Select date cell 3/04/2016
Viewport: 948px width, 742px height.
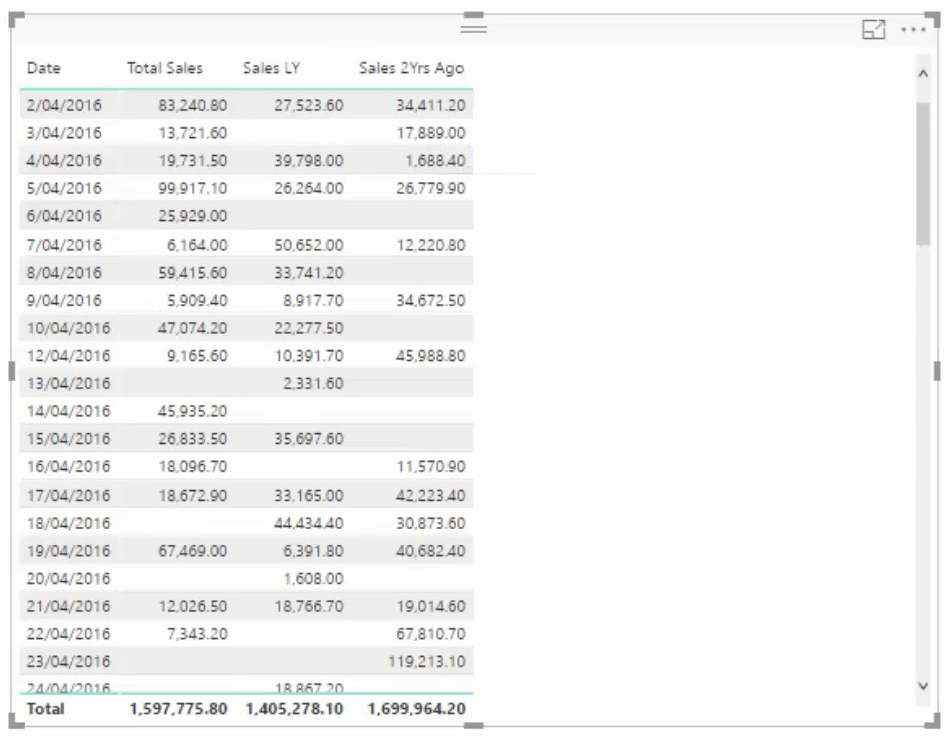click(x=64, y=133)
